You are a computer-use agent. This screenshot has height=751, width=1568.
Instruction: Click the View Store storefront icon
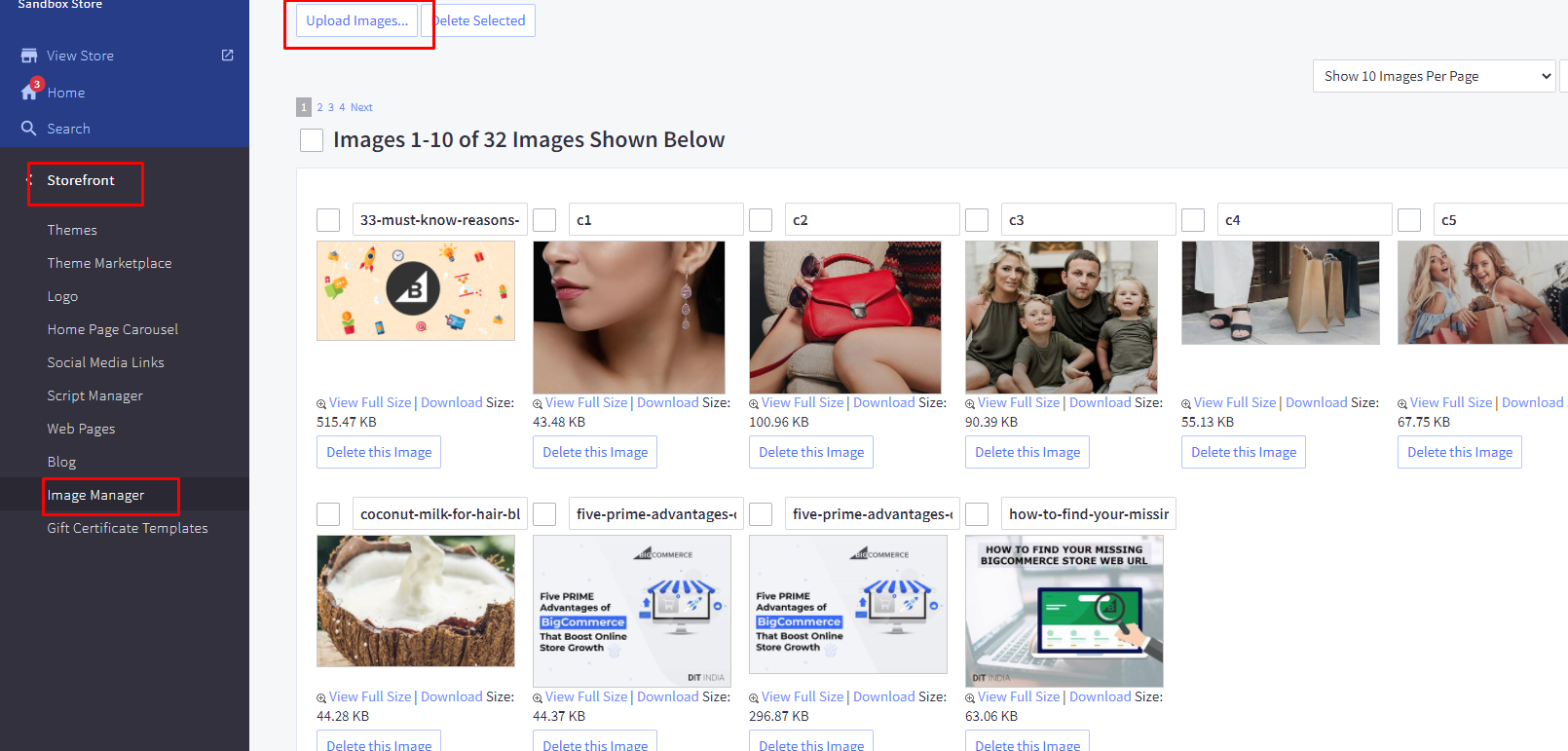click(x=29, y=56)
